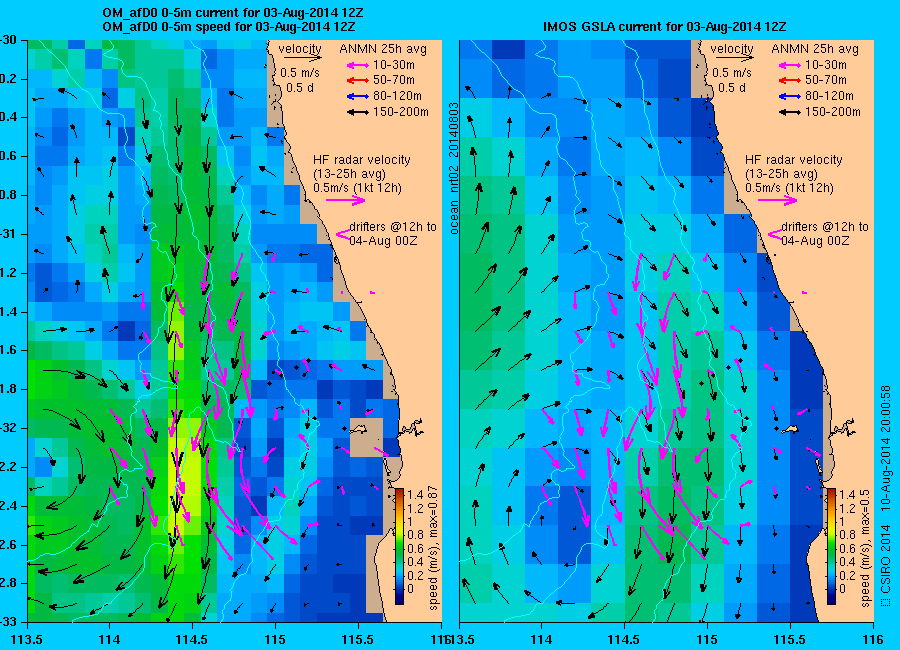Click the 'velocity' label in right panel
The image size is (900, 650).
(732, 49)
